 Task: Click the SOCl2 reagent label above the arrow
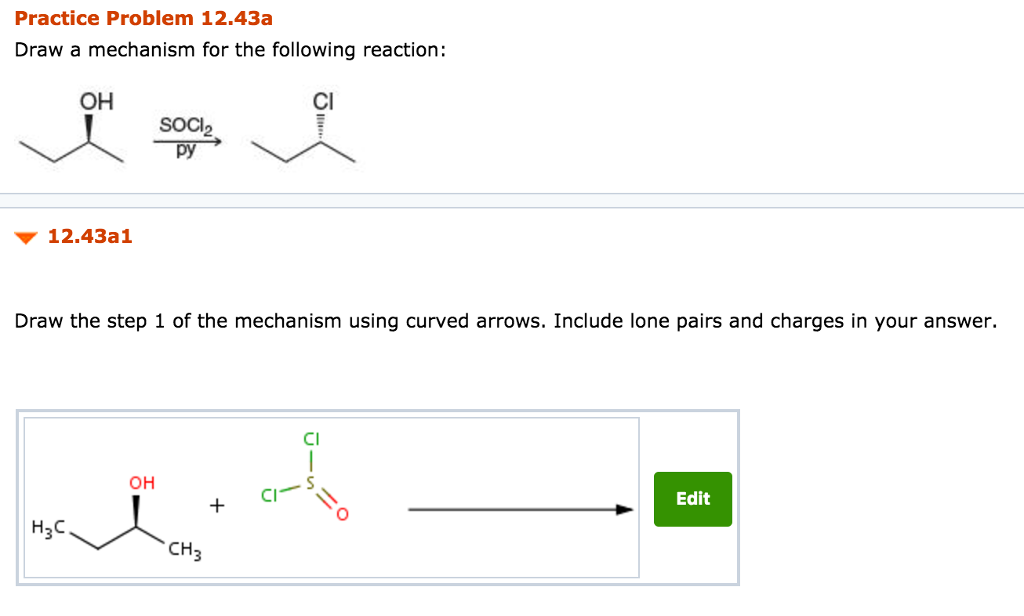184,126
